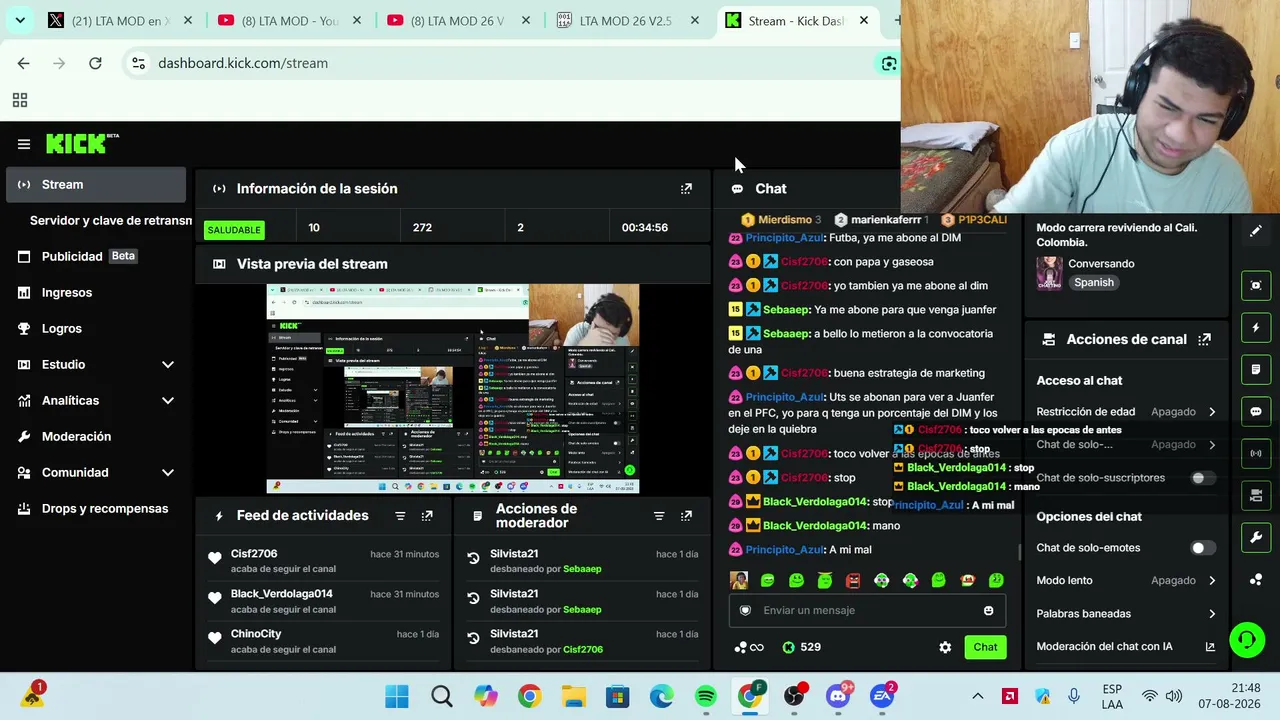
Task: Click the message input field
Action: (x=867, y=610)
